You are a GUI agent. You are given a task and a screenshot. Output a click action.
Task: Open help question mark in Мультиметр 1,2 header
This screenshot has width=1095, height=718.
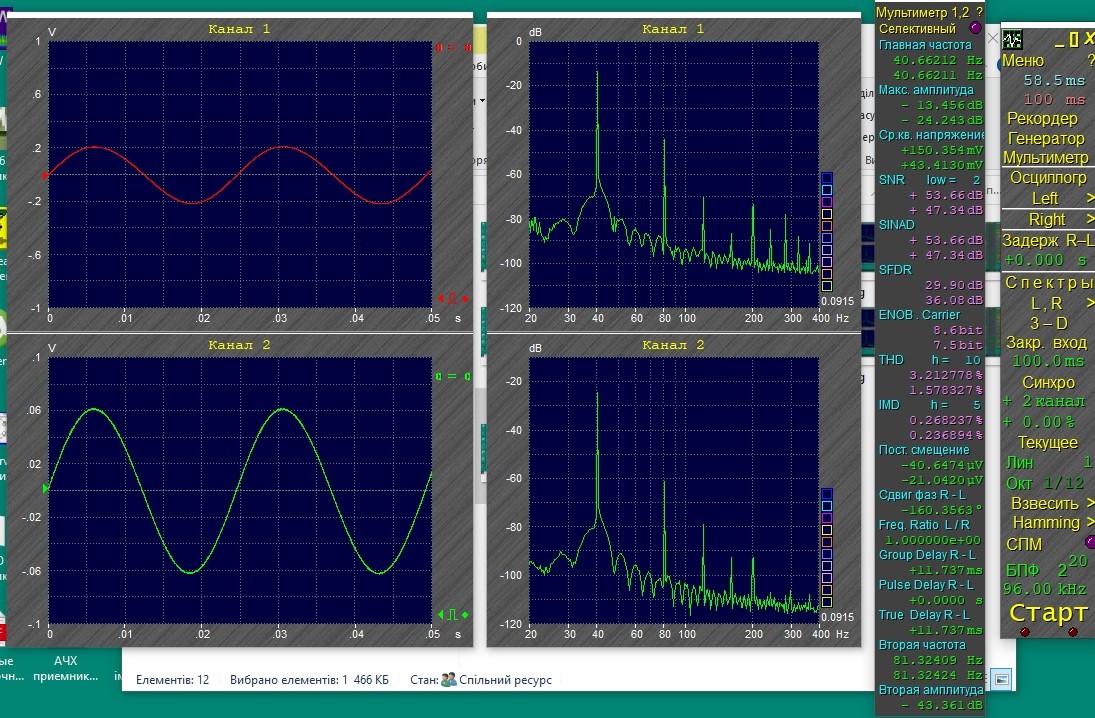tap(979, 13)
